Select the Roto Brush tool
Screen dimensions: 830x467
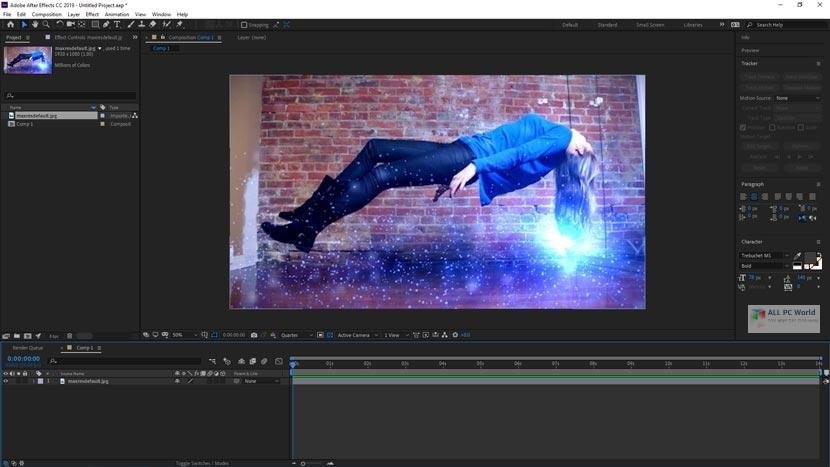coord(167,24)
